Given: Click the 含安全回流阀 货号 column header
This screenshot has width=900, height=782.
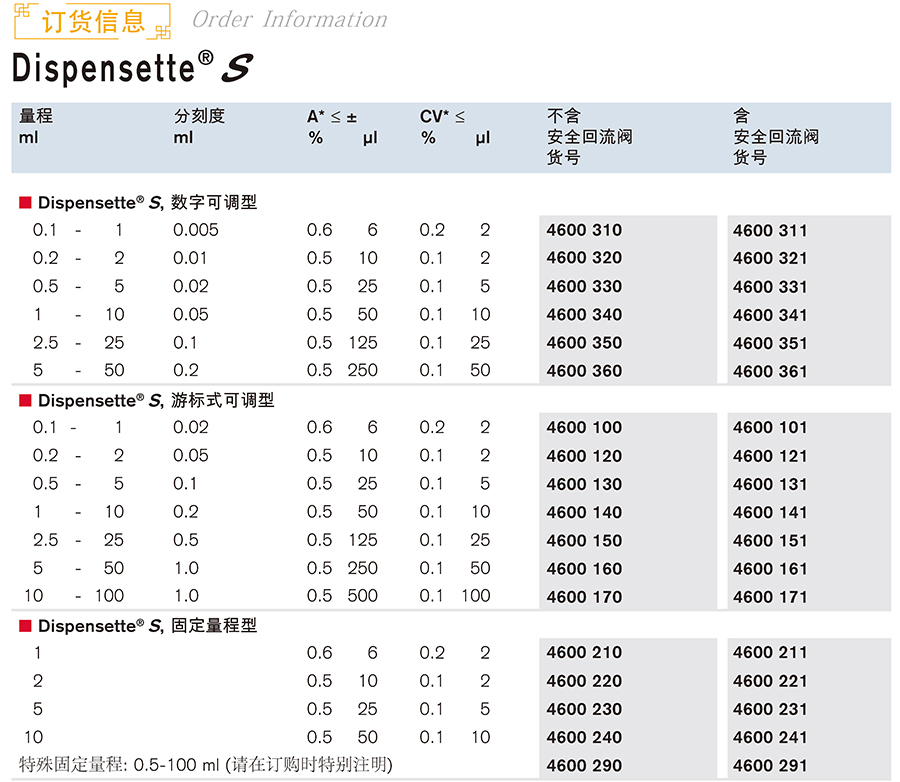Looking at the screenshot, I should (x=776, y=136).
